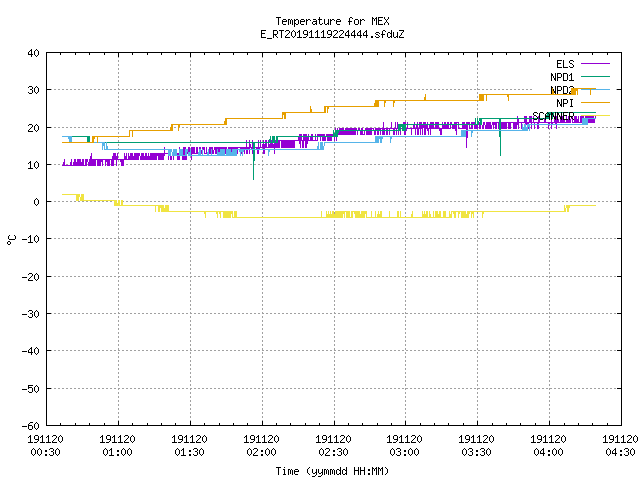The width and height of the screenshot is (640, 480).
Task: Click the NPD1 legend label
Action: click(562, 77)
